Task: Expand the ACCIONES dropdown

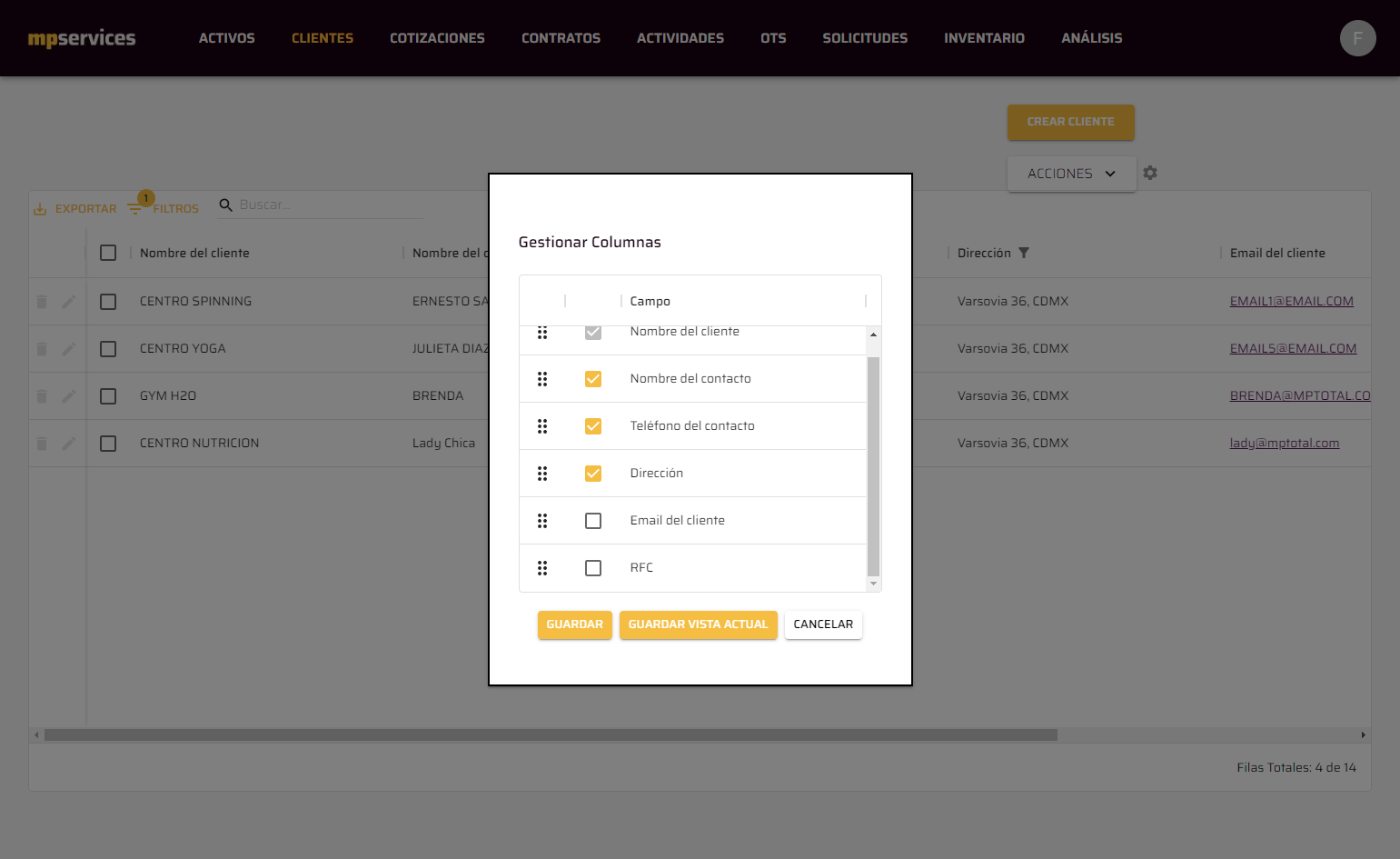Action: tap(1071, 174)
